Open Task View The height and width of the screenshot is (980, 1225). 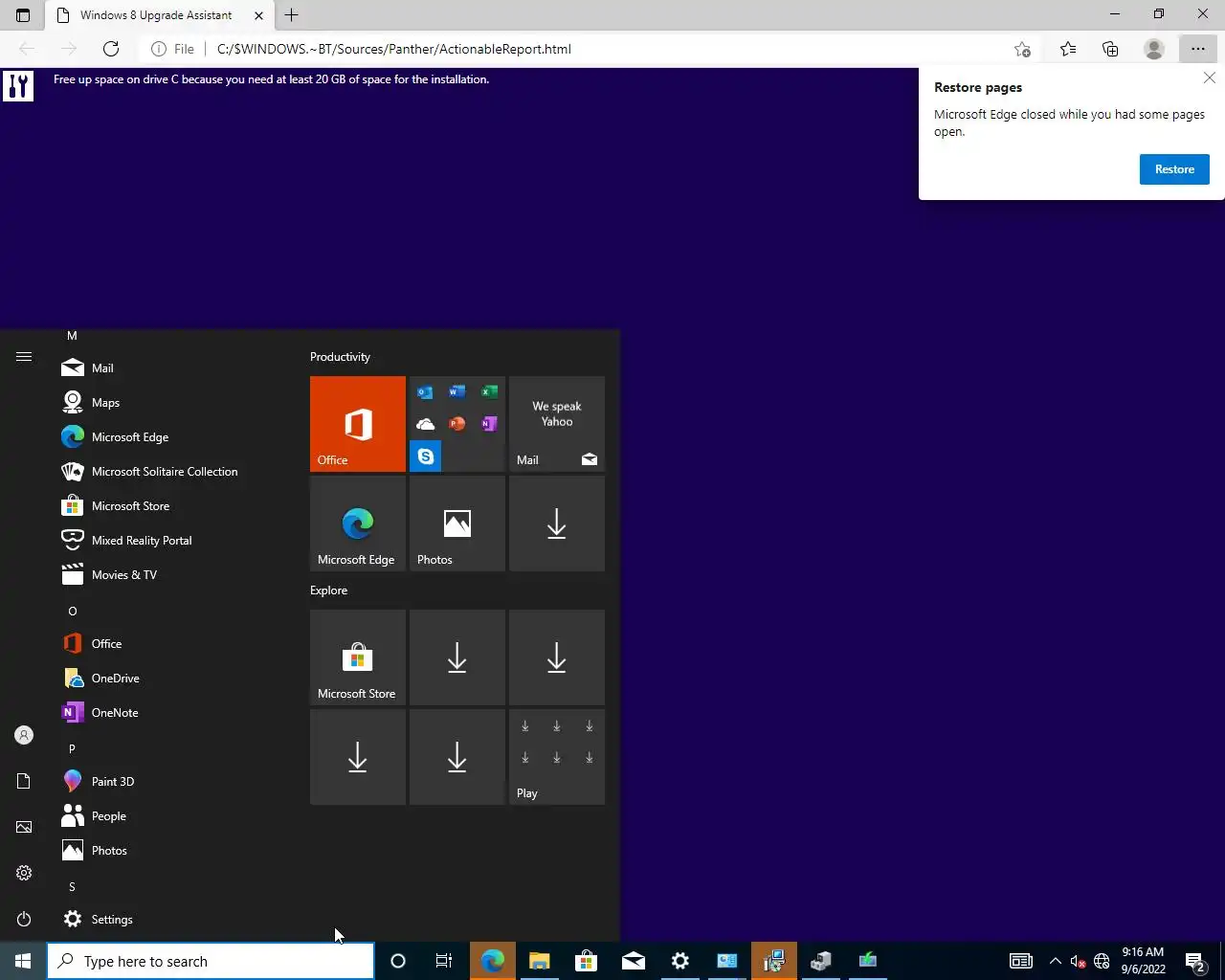[444, 961]
